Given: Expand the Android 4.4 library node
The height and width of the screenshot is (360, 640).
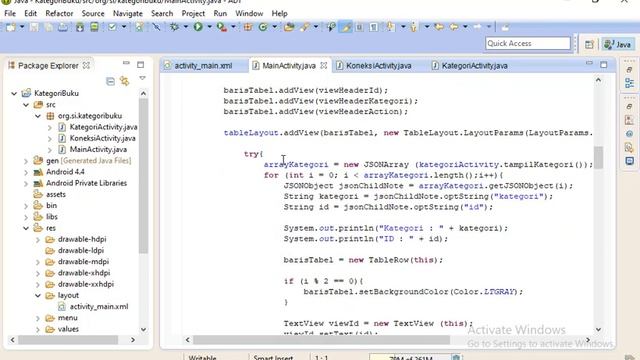Looking at the screenshot, I should [26, 172].
